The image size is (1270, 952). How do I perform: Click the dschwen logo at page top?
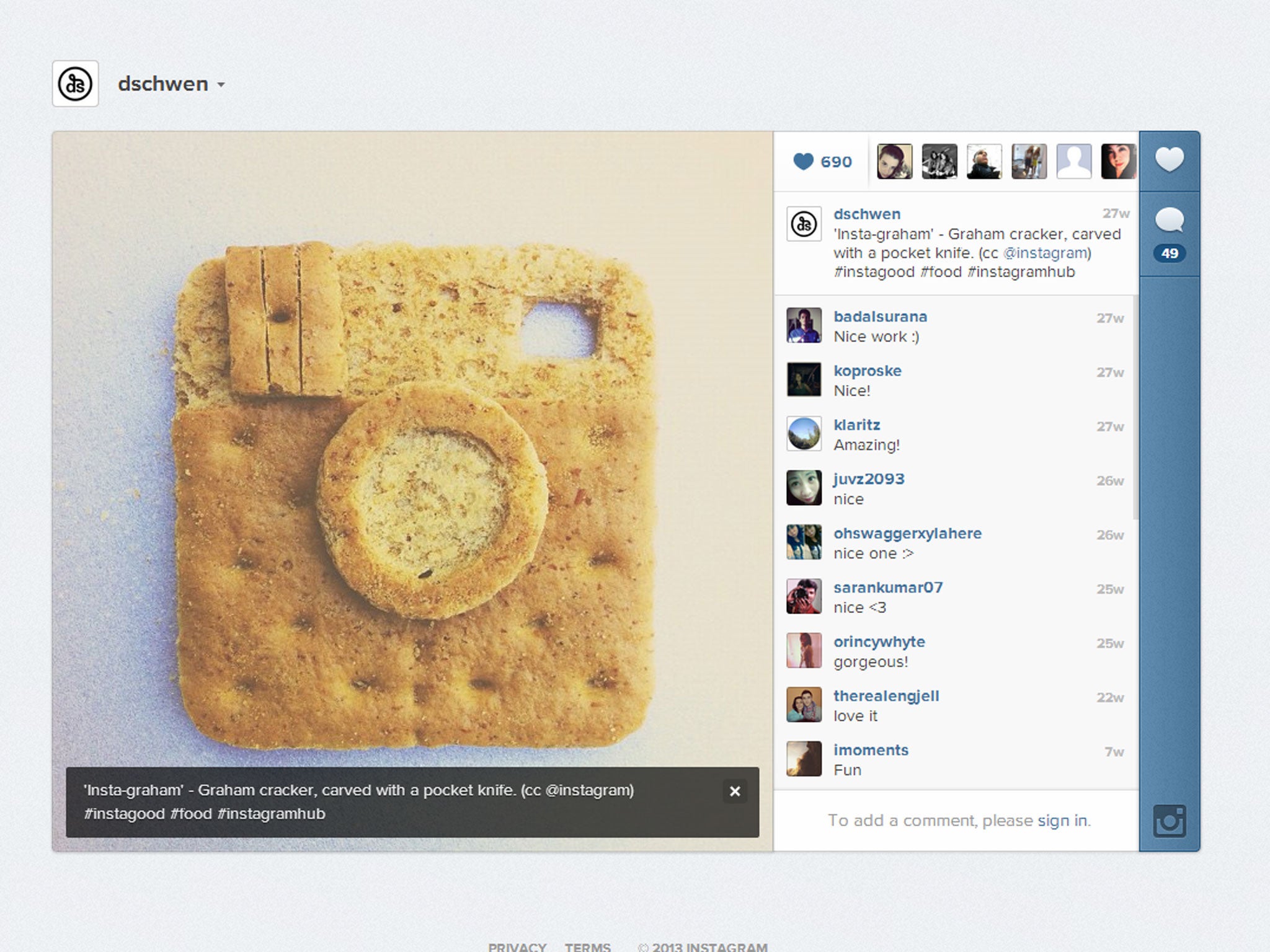click(x=75, y=84)
